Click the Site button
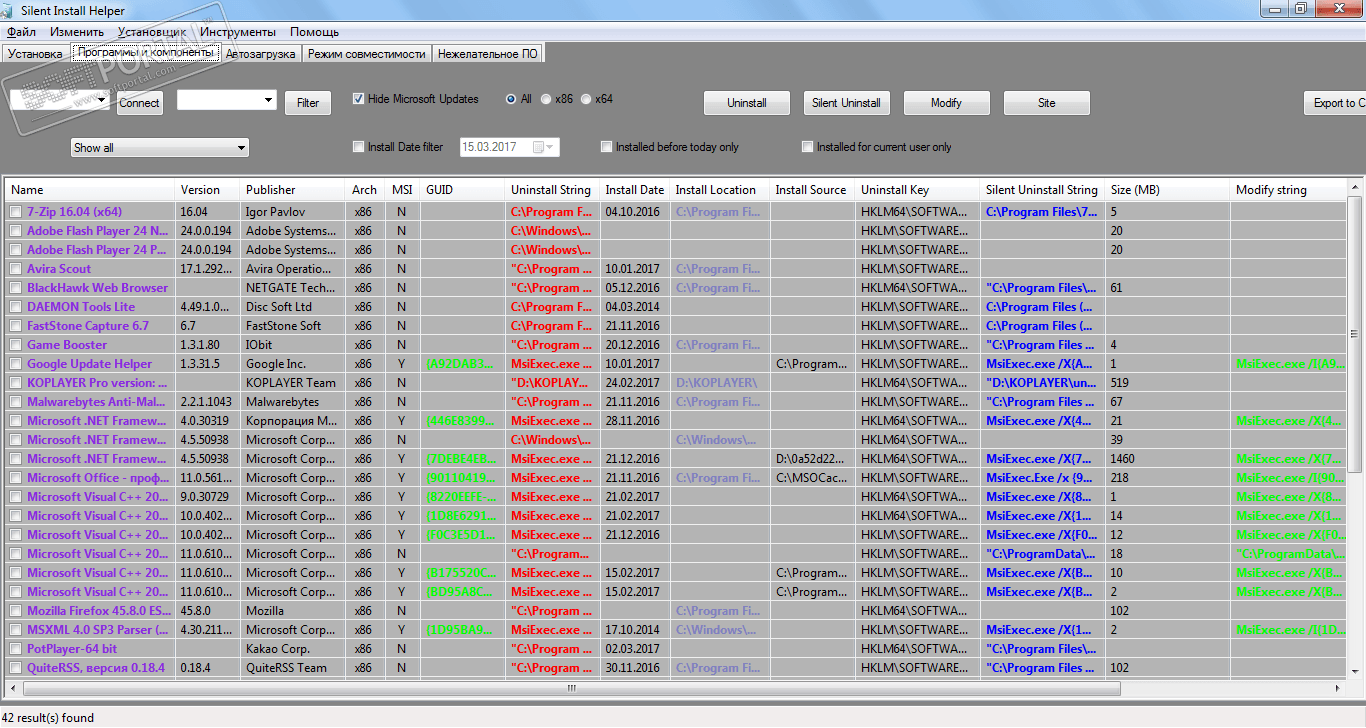 1047,103
